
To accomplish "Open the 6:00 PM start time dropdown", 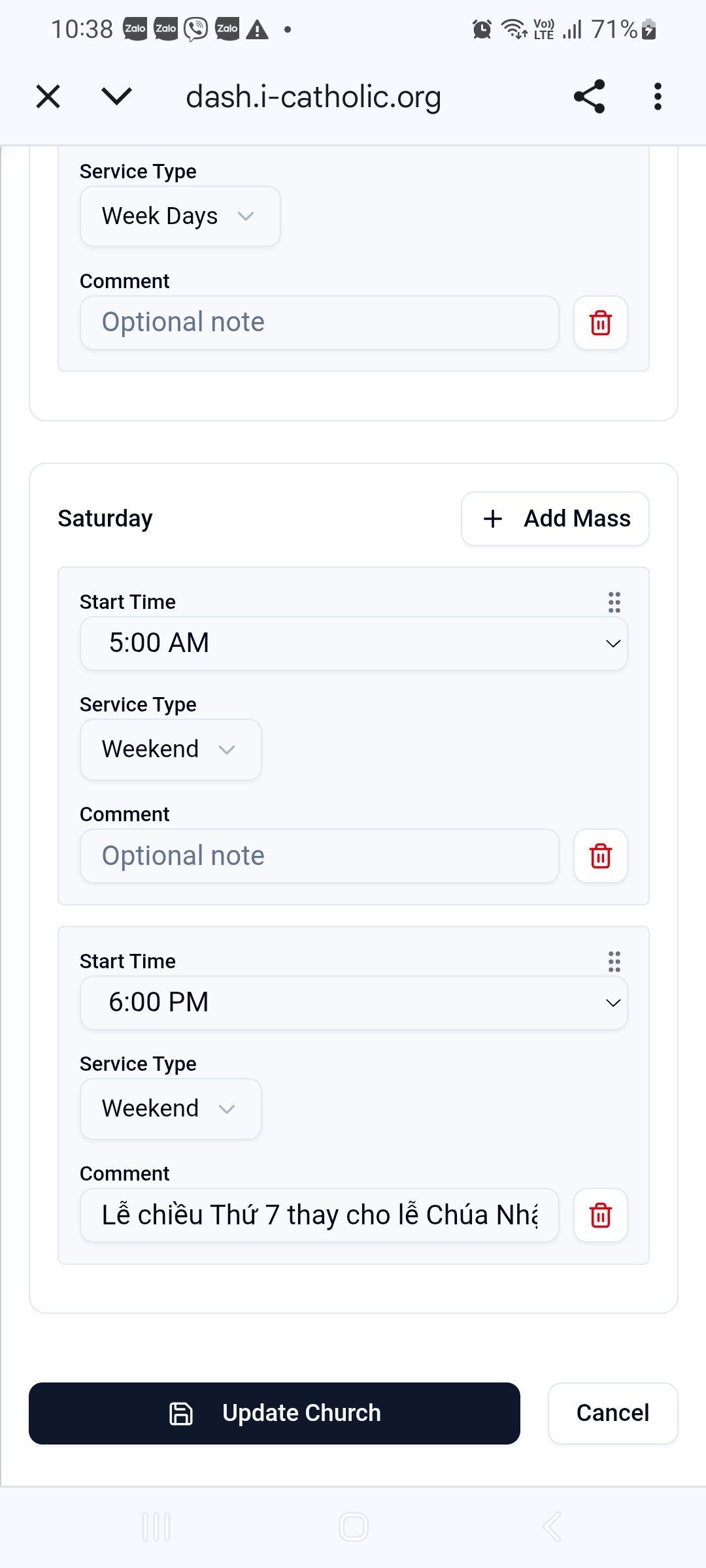I will coord(353,1003).
